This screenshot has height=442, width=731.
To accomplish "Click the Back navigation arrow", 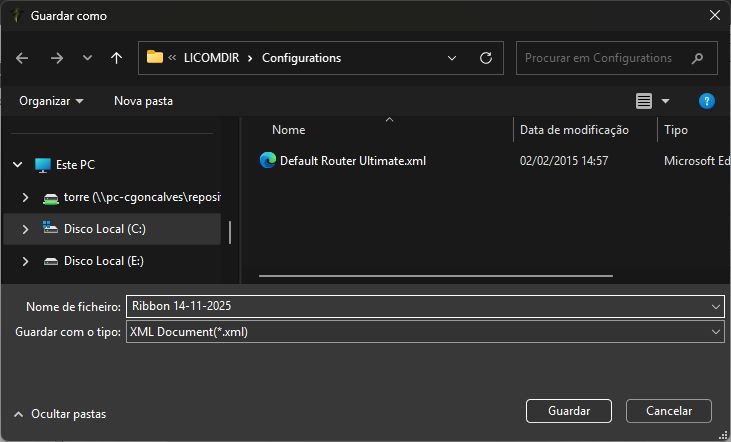I will [23, 58].
